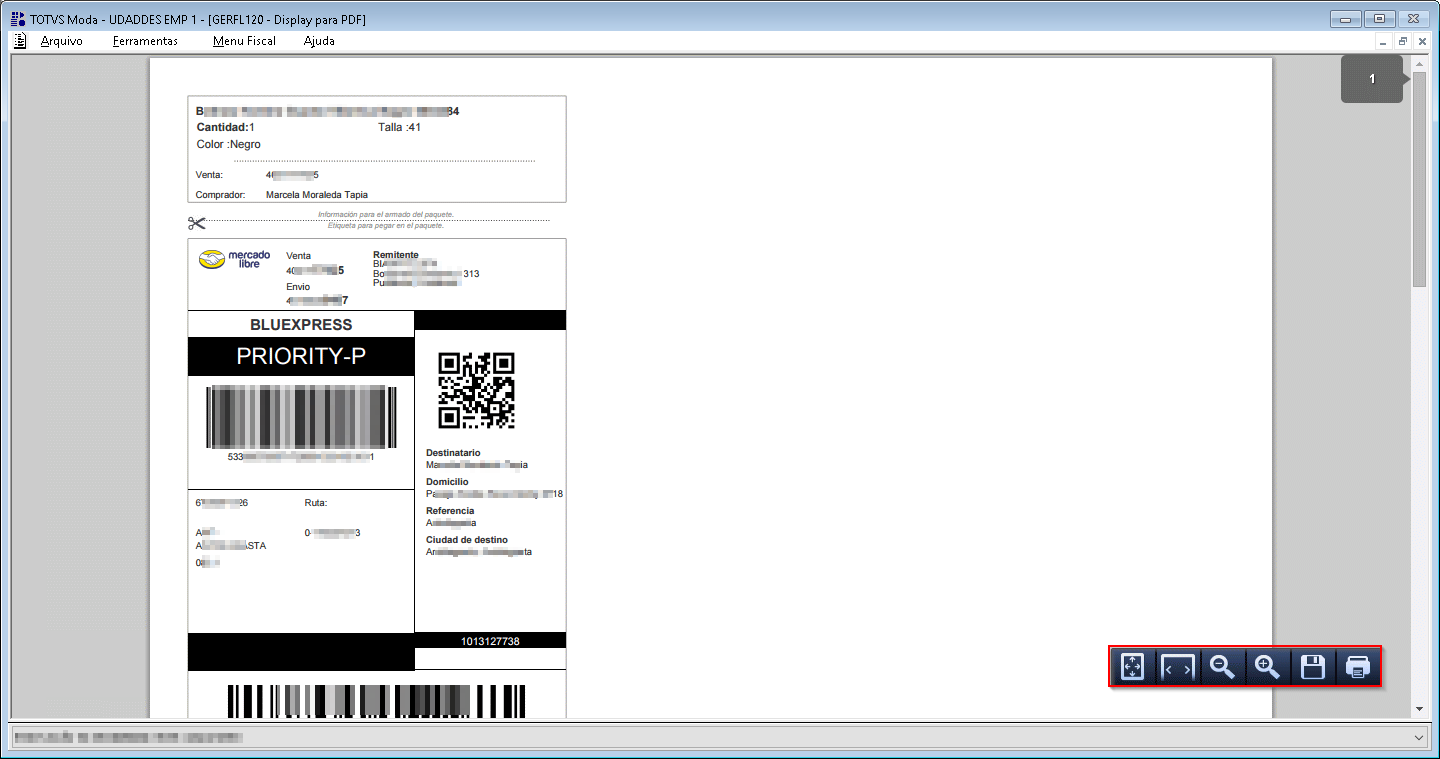
Task: Close the inner GERFL120 document window
Action: click(x=1422, y=42)
